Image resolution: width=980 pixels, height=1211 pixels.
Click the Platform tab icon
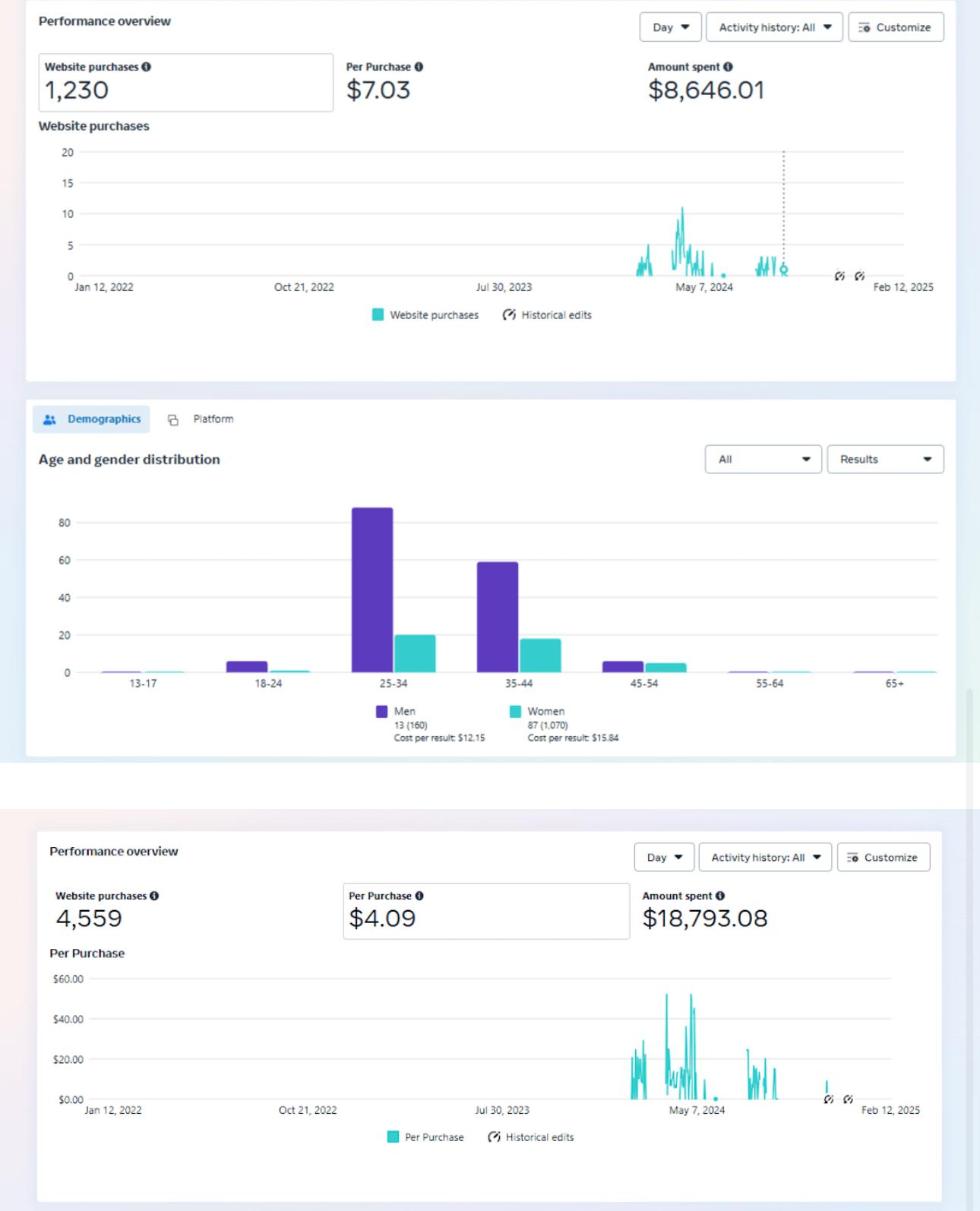pyautogui.click(x=173, y=419)
